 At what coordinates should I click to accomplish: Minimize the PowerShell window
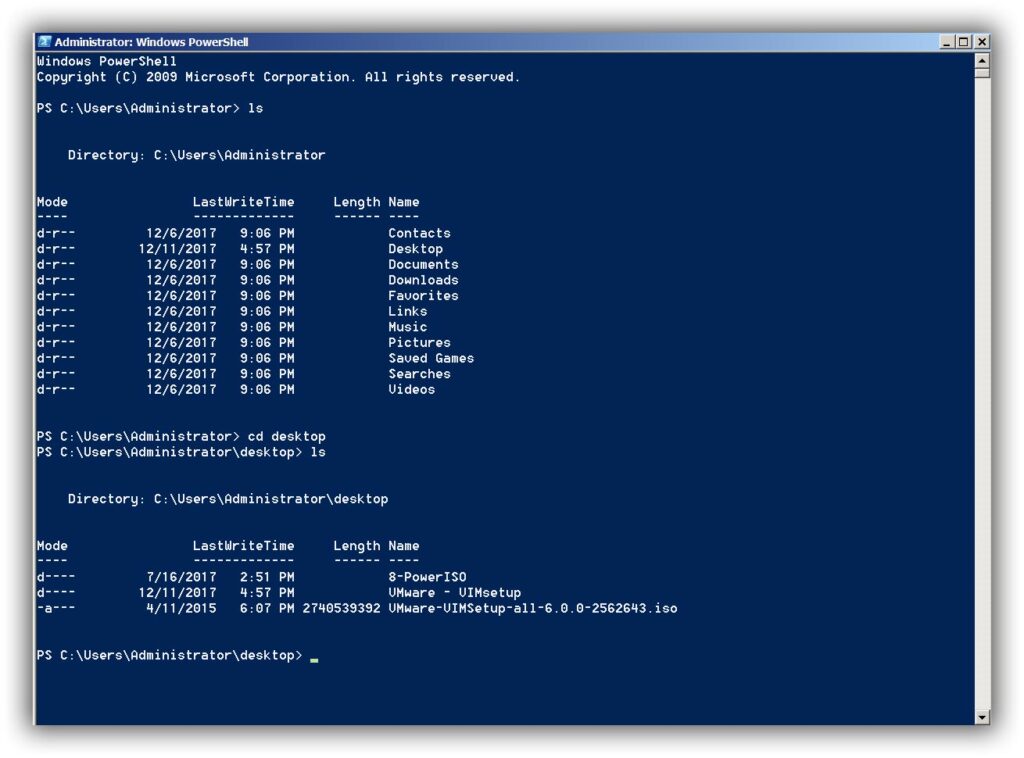coord(947,42)
